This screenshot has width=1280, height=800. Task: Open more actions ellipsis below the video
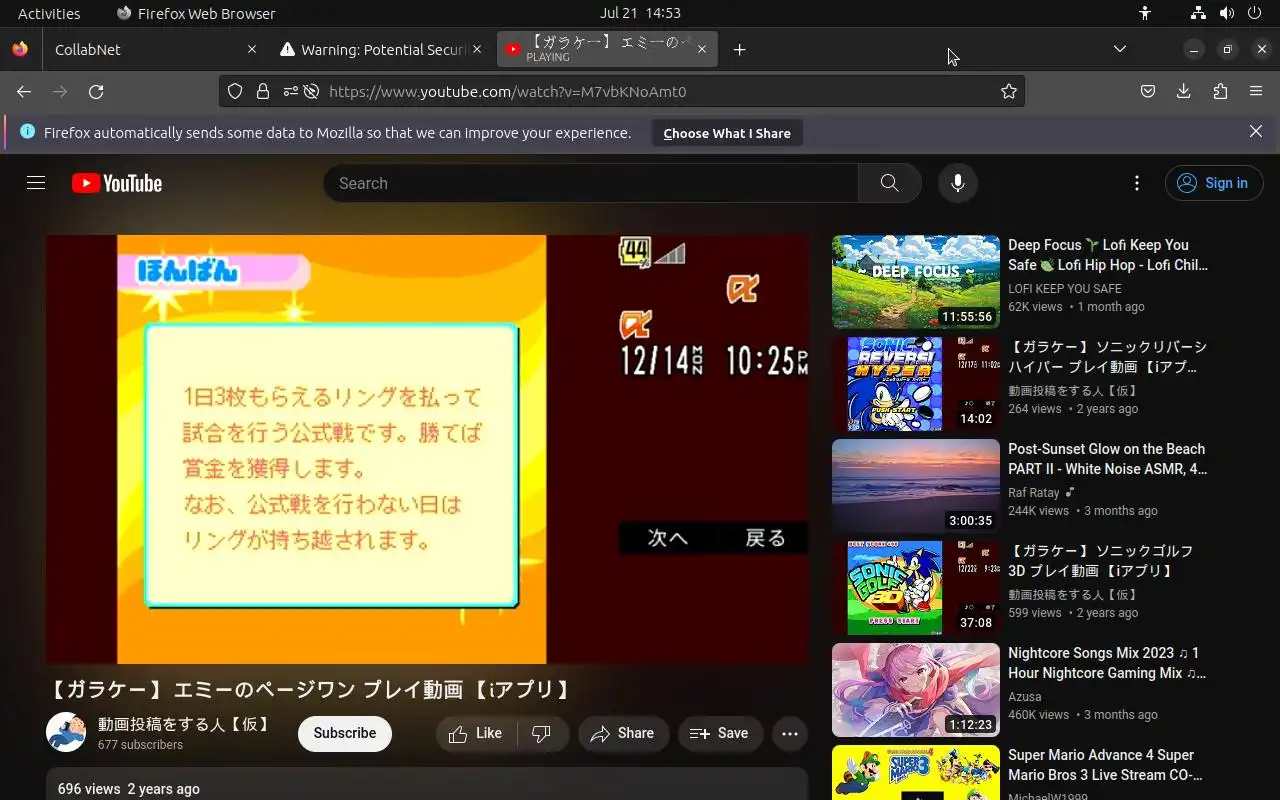pyautogui.click(x=789, y=734)
